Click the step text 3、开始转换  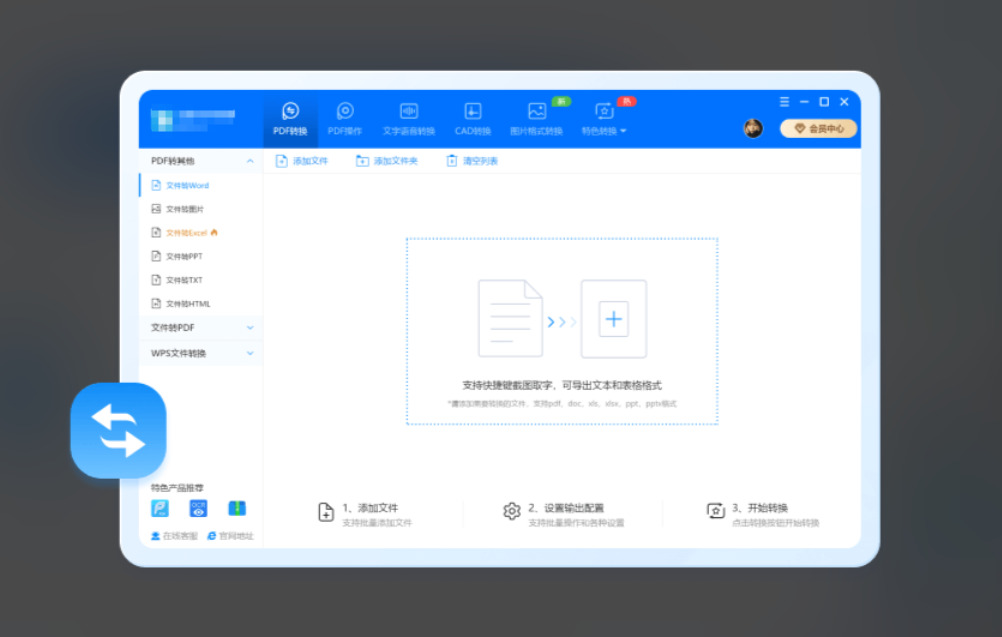[760, 508]
